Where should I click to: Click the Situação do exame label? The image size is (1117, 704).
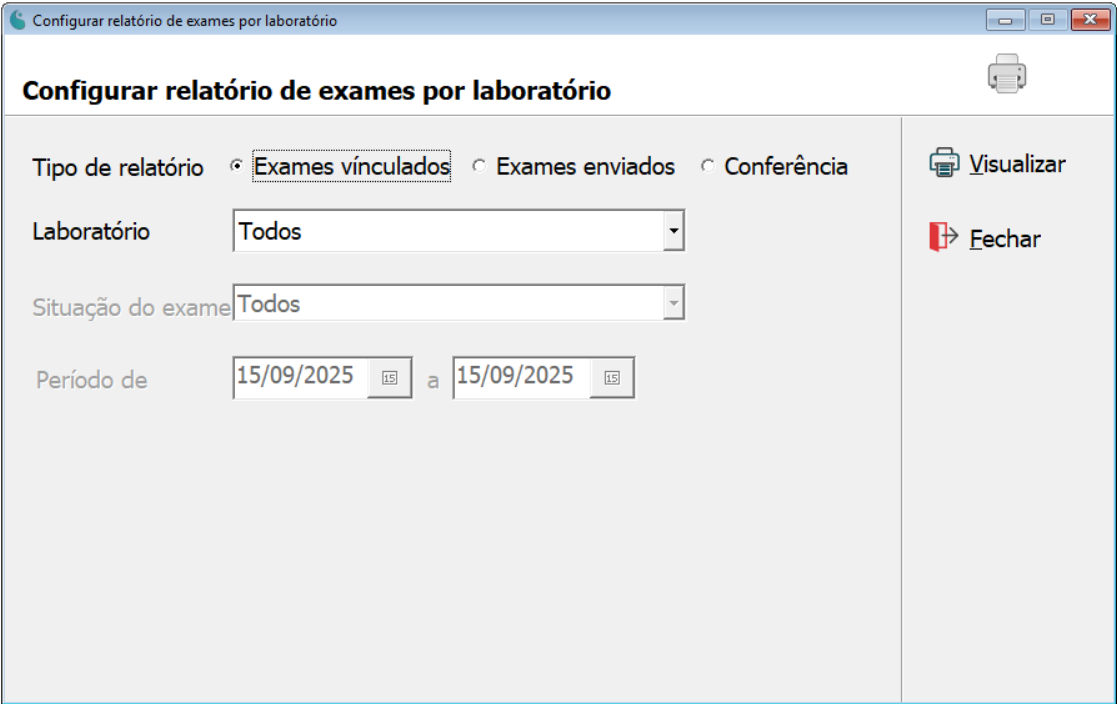pos(132,307)
